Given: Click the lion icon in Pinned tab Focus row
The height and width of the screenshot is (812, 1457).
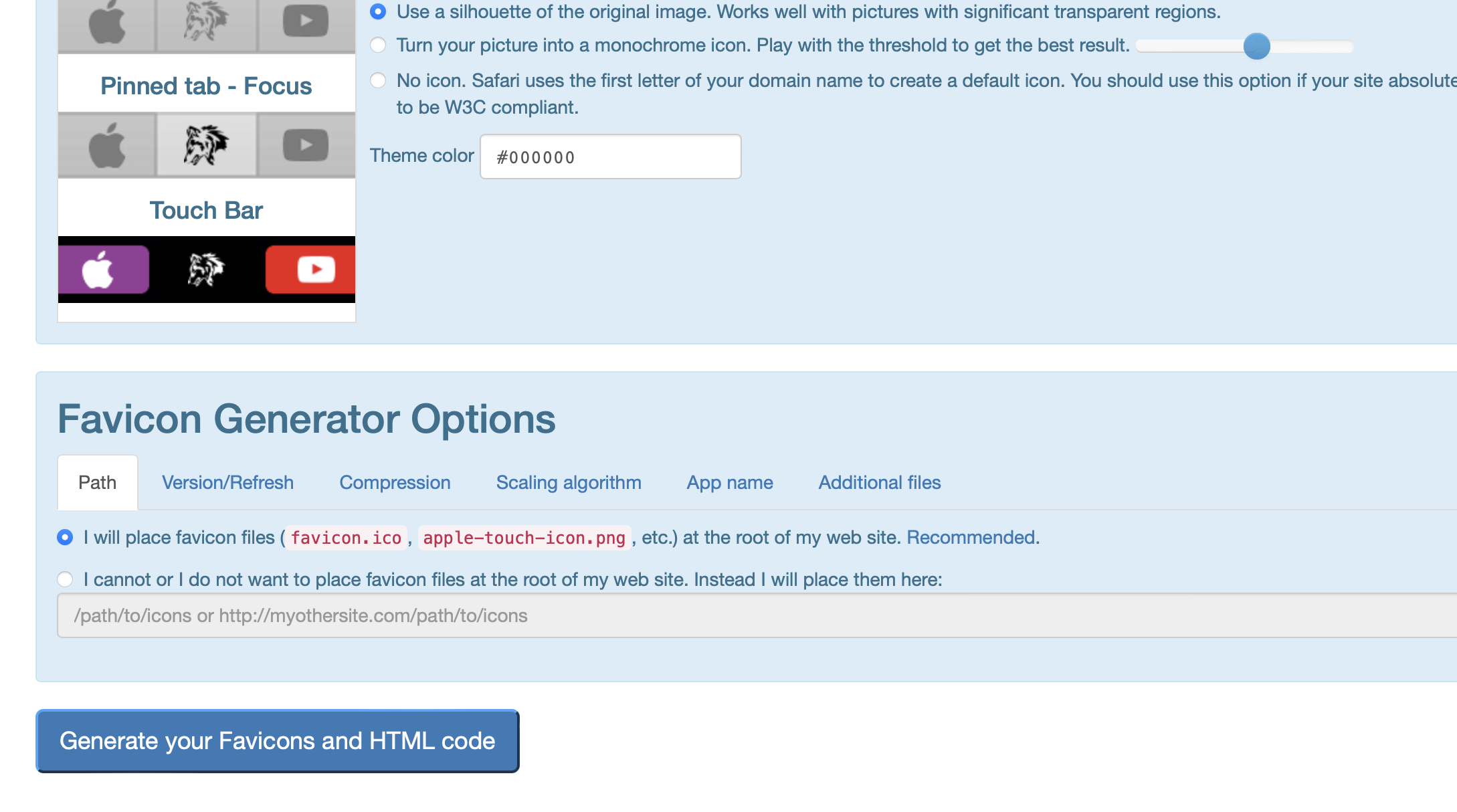Looking at the screenshot, I should 204,144.
